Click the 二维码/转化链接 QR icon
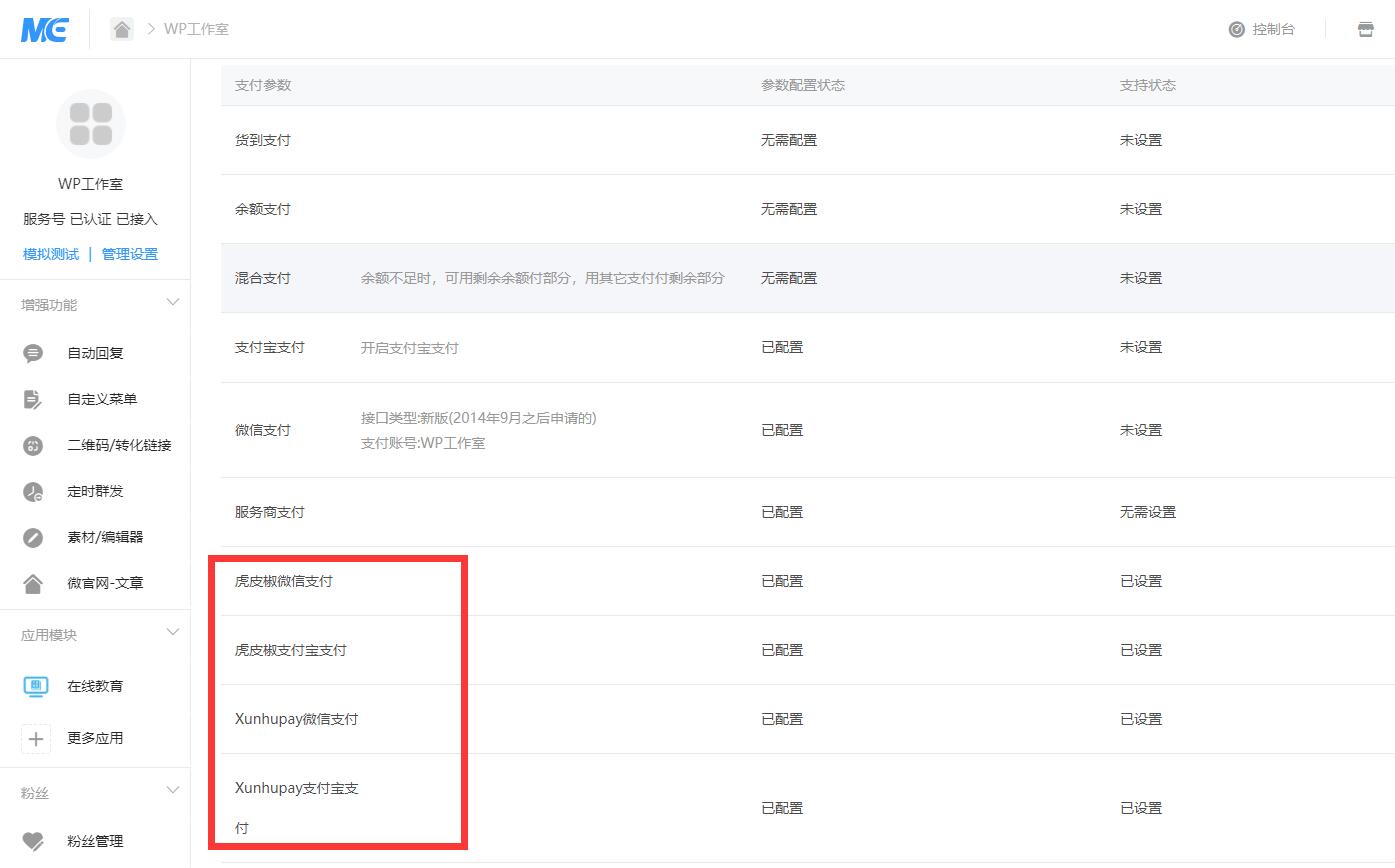 tap(33, 445)
